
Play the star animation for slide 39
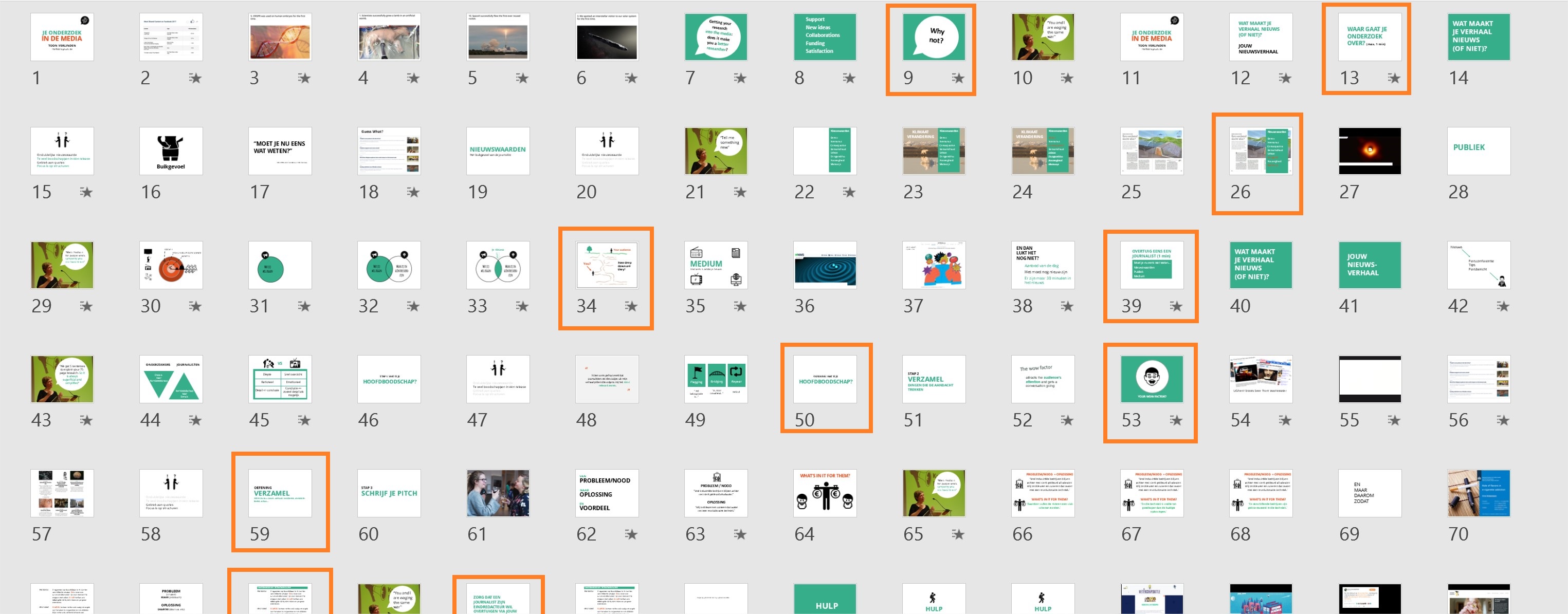1175,306
